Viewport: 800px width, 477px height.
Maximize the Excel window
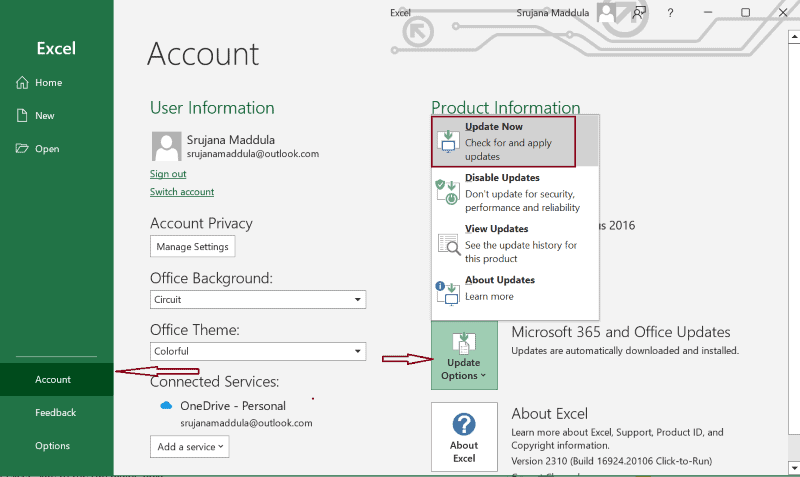(745, 12)
